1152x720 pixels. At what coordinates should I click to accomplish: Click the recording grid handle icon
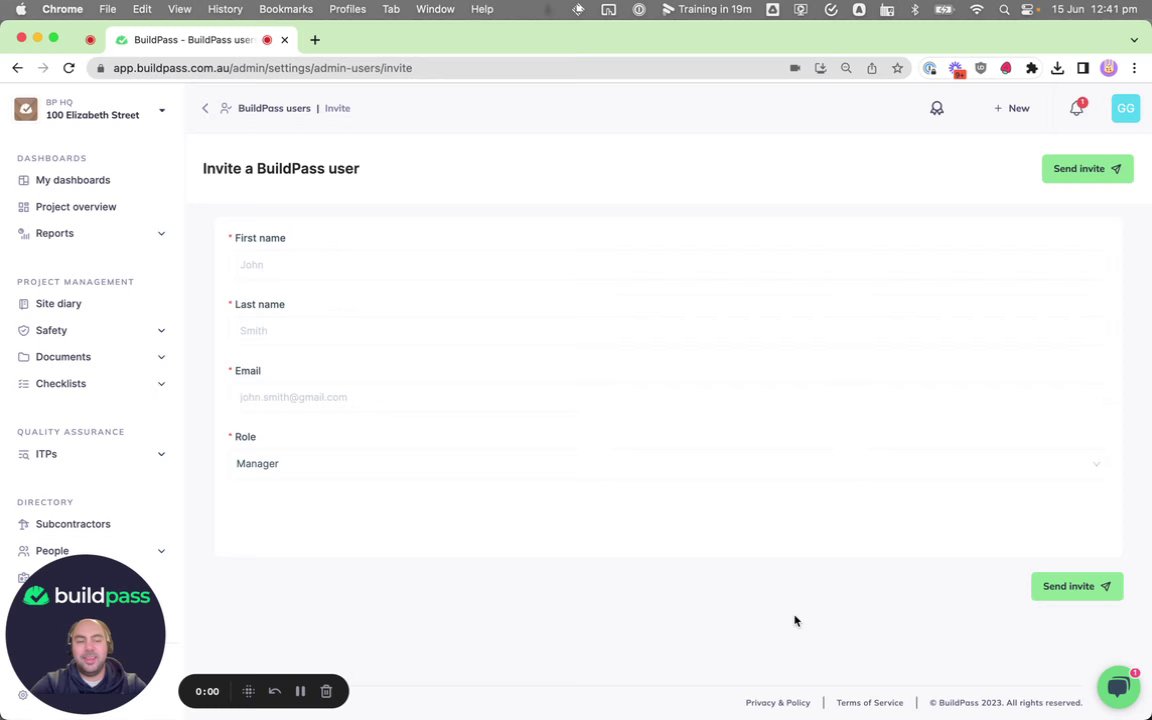248,691
